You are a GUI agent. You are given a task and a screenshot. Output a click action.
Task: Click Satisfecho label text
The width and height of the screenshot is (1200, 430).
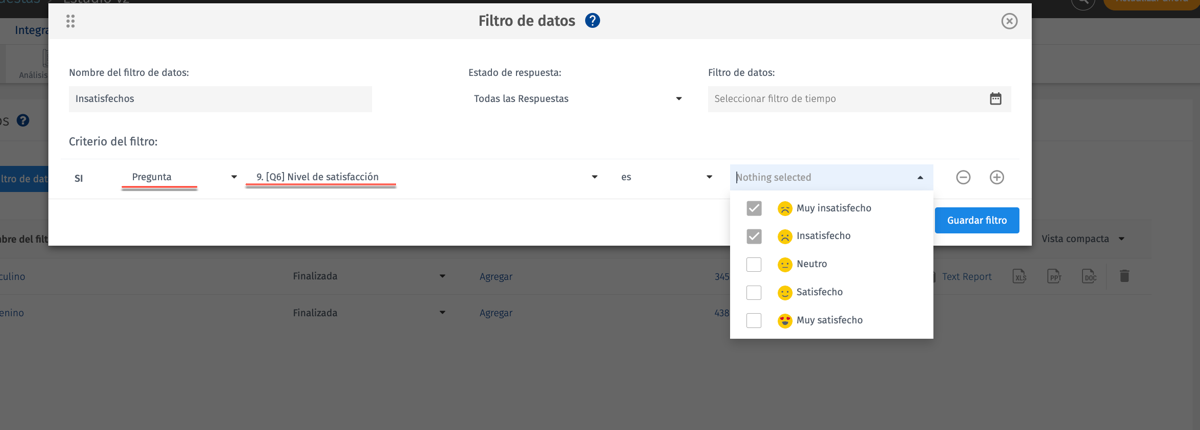(x=820, y=293)
